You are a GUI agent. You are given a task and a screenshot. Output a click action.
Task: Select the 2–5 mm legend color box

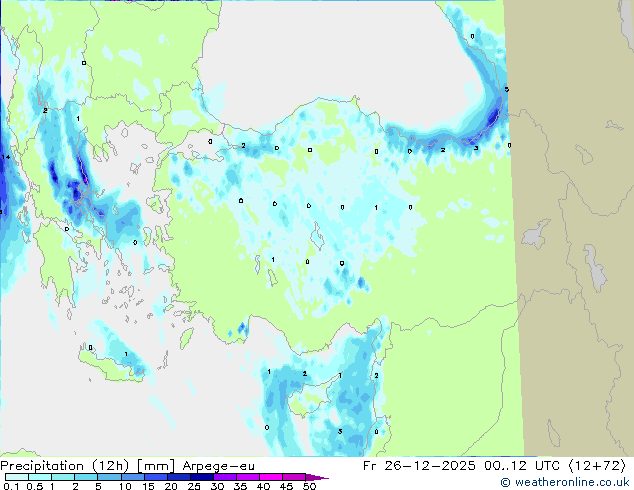[x=86, y=477]
